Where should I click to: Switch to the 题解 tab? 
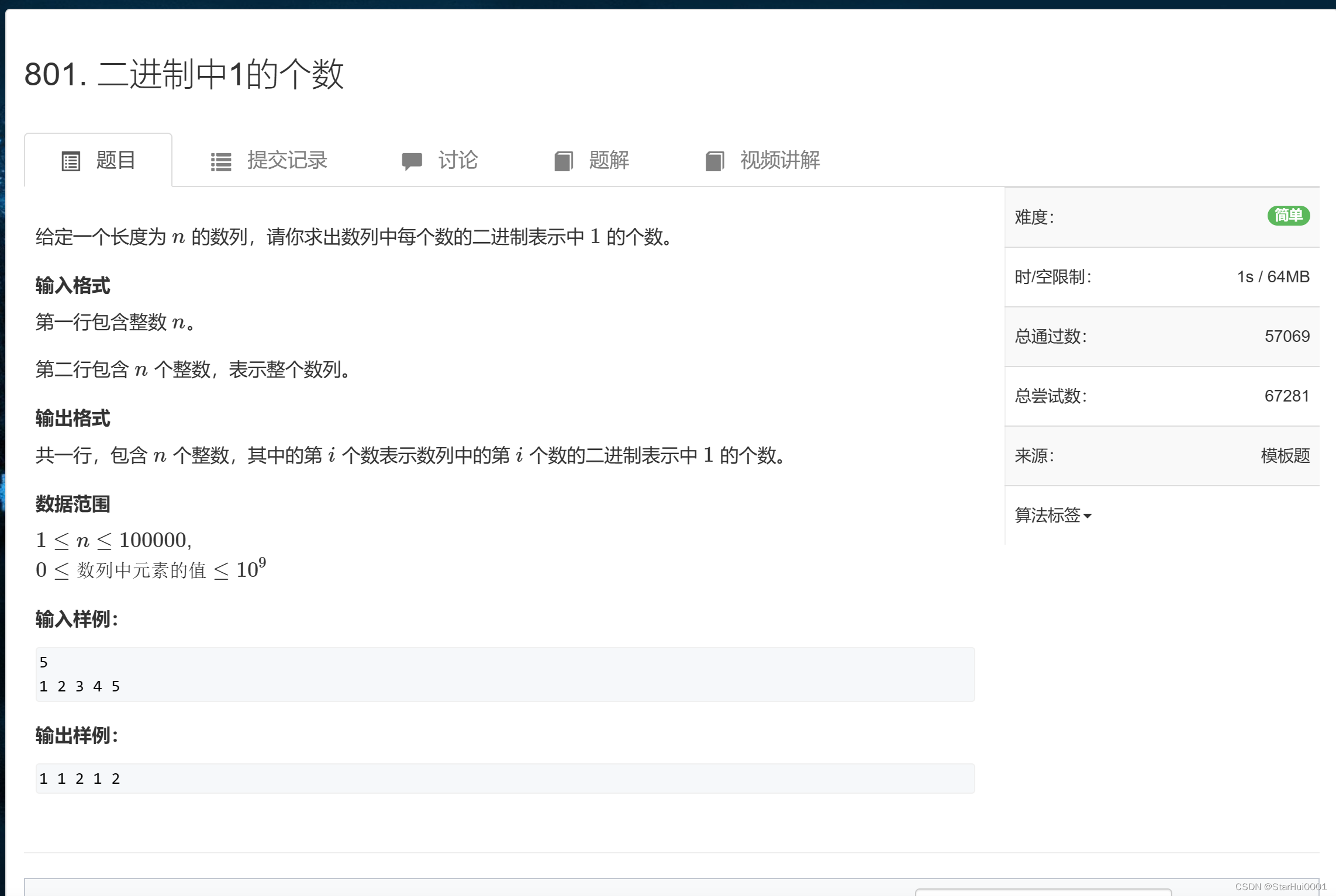[x=609, y=160]
